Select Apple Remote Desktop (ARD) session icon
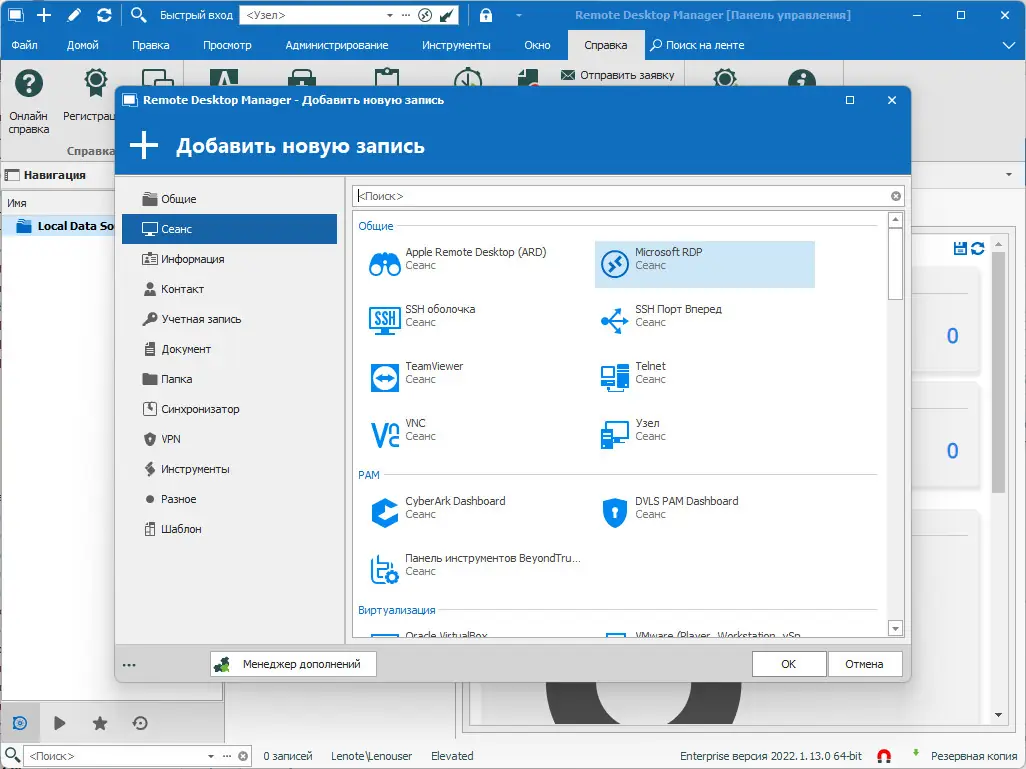 [x=385, y=264]
